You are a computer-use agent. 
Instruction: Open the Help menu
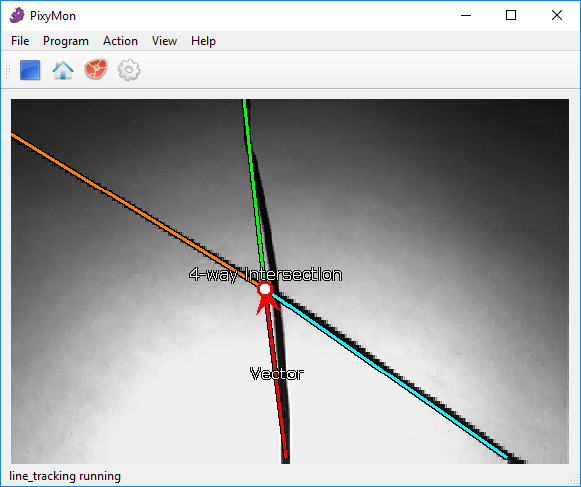203,41
